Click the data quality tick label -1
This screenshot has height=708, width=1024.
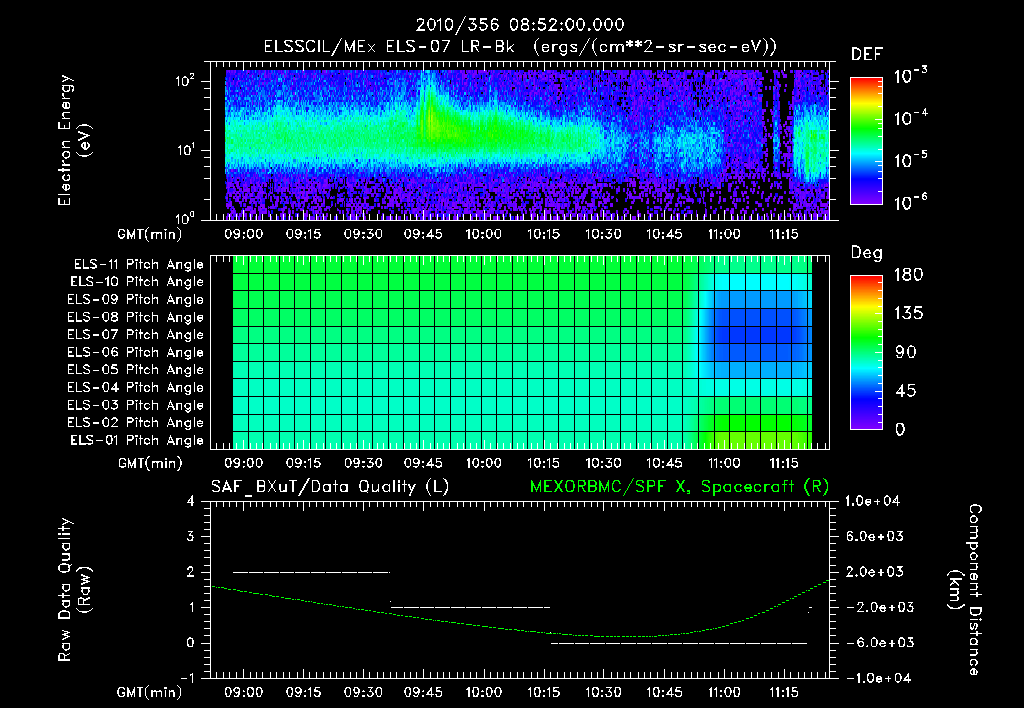tap(187, 678)
